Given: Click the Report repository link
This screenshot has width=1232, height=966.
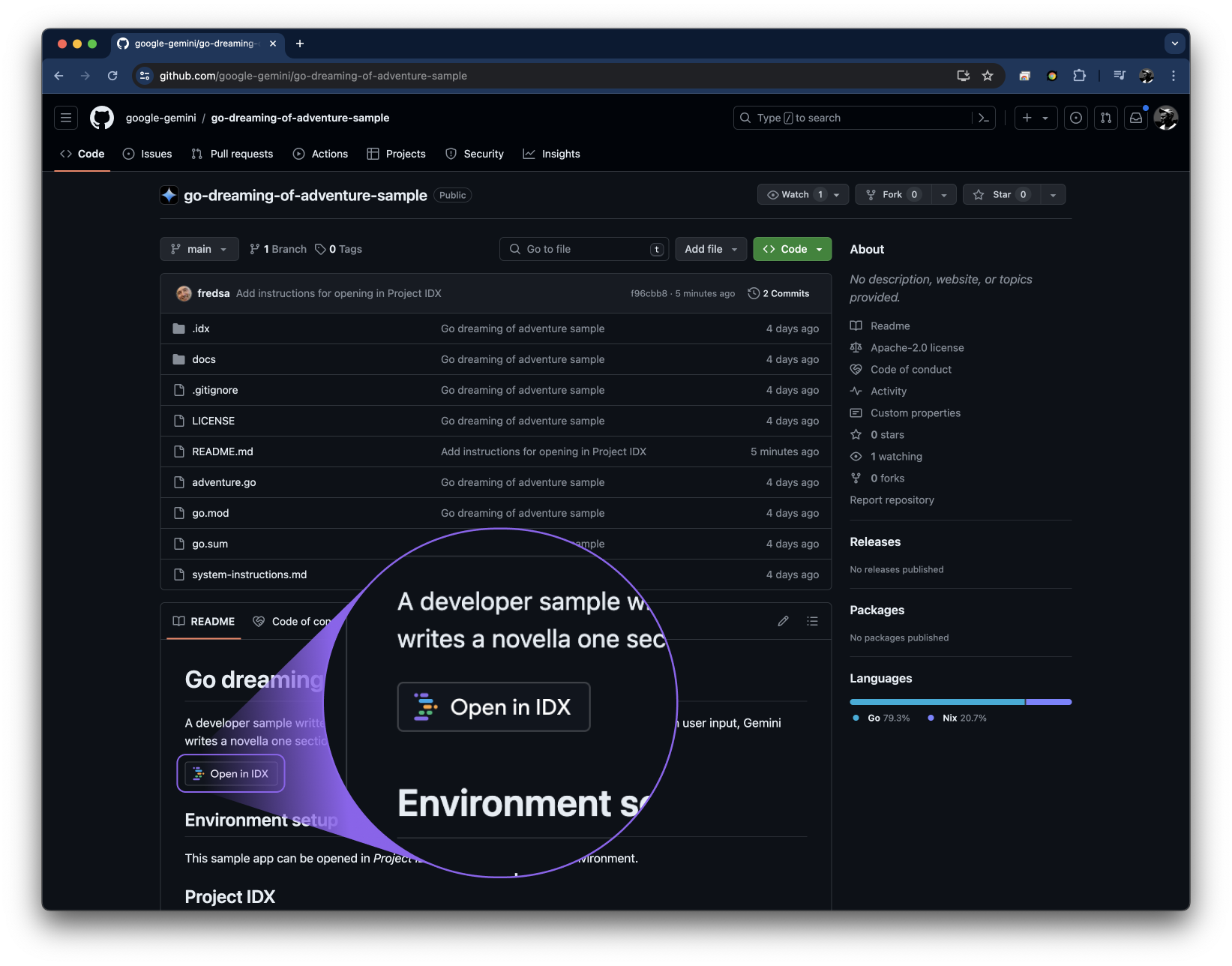Looking at the screenshot, I should pyautogui.click(x=892, y=499).
